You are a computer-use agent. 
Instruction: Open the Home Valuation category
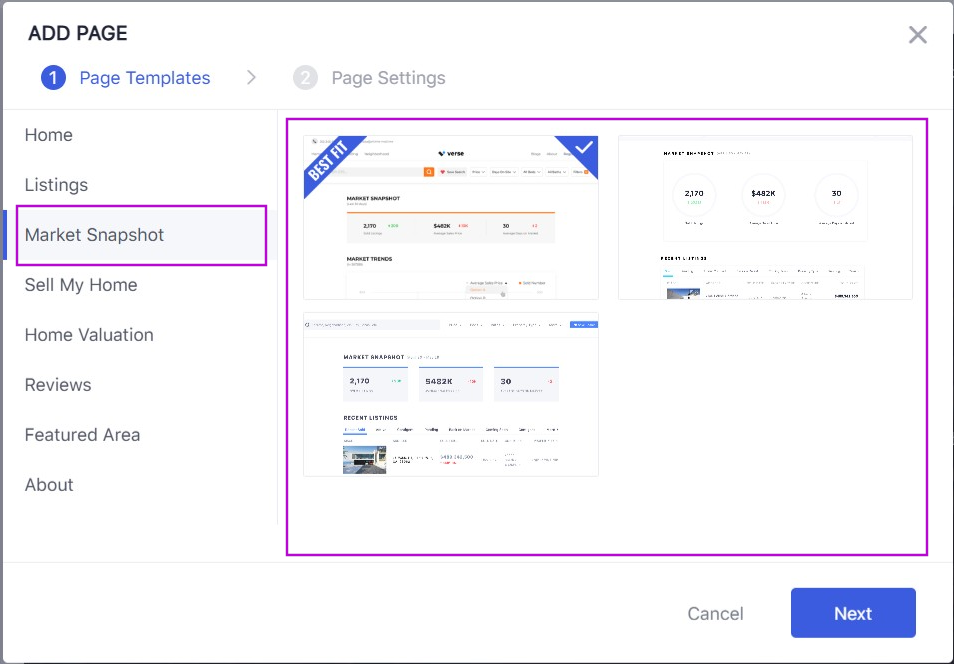[89, 335]
